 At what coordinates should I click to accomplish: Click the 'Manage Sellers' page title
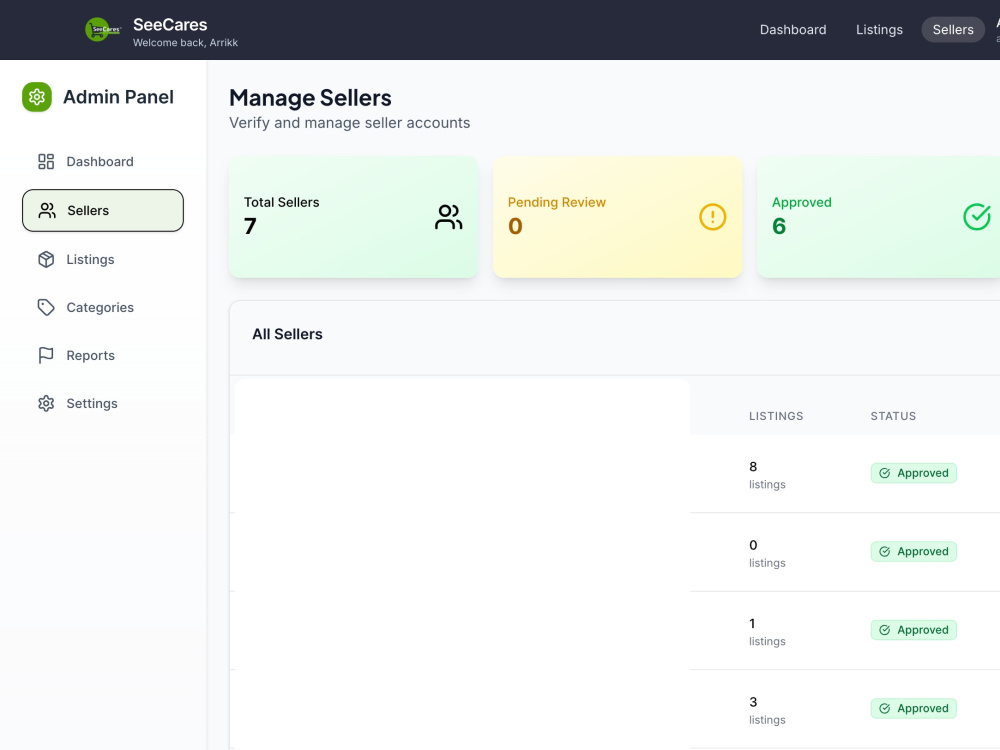point(311,98)
